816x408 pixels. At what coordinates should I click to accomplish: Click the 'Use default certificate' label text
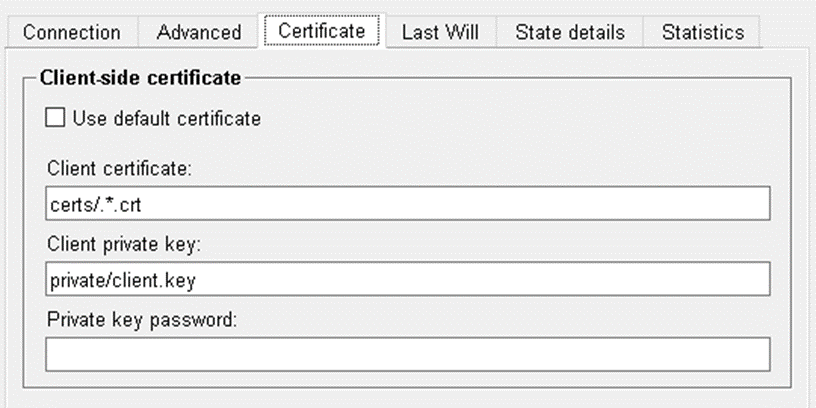click(x=166, y=119)
